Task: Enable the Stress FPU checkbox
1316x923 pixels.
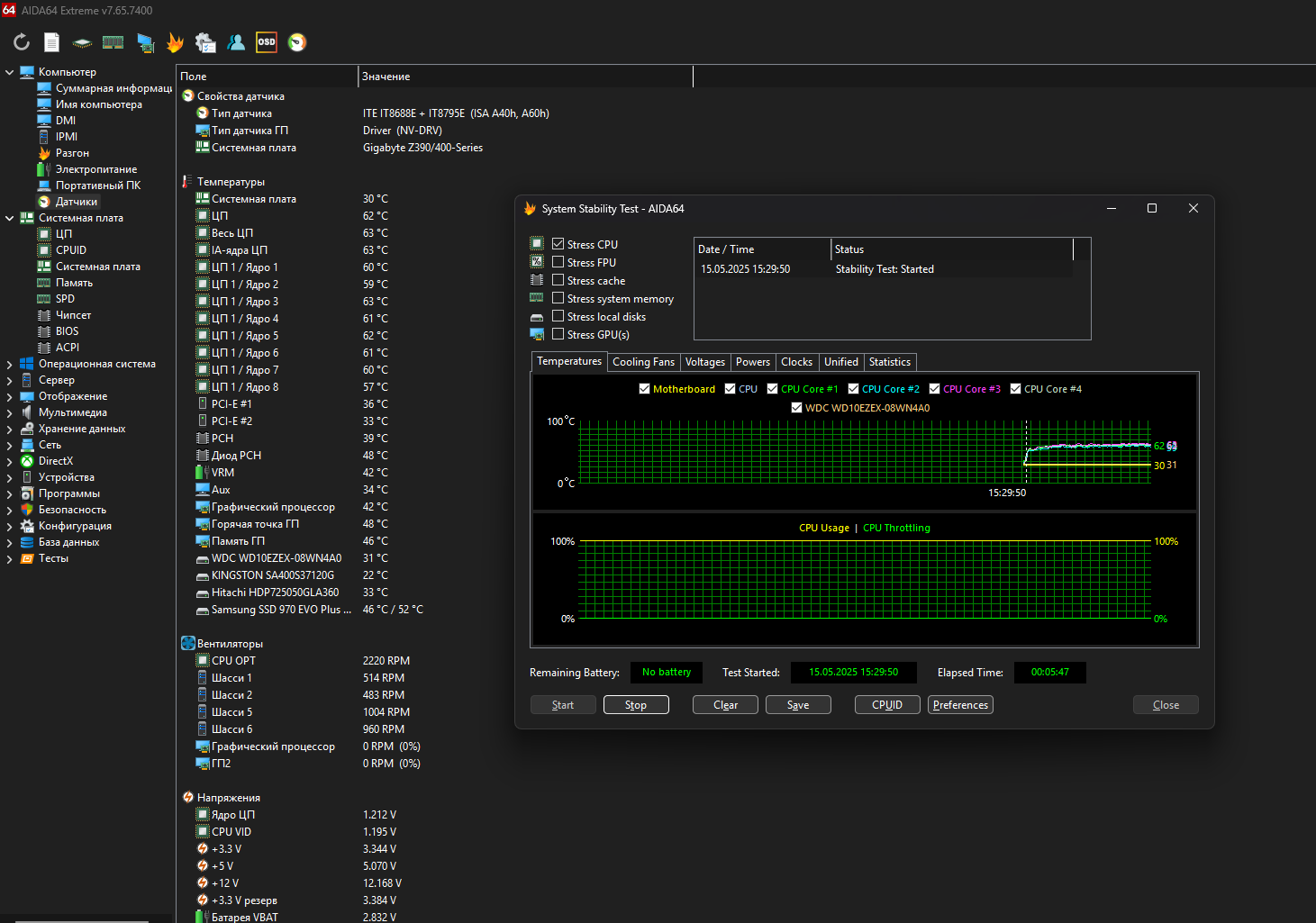Action: pos(558,262)
